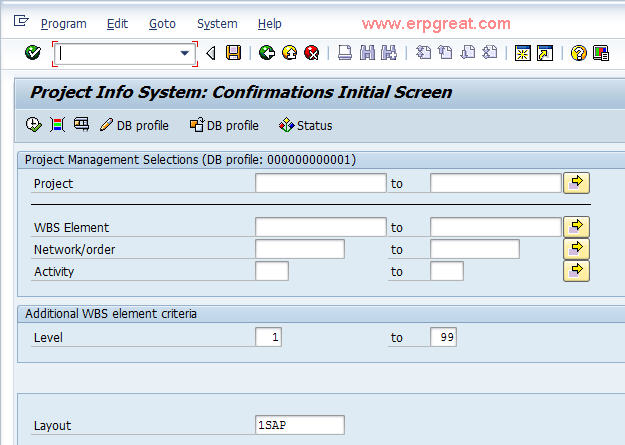This screenshot has width=625, height=445.
Task: Open the command field dropdown arrow
Action: point(185,53)
